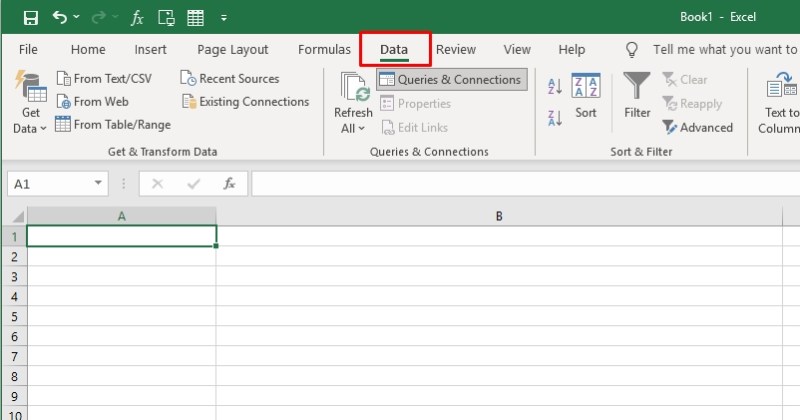
Task: Switch to the Home tab
Action: (x=88, y=50)
